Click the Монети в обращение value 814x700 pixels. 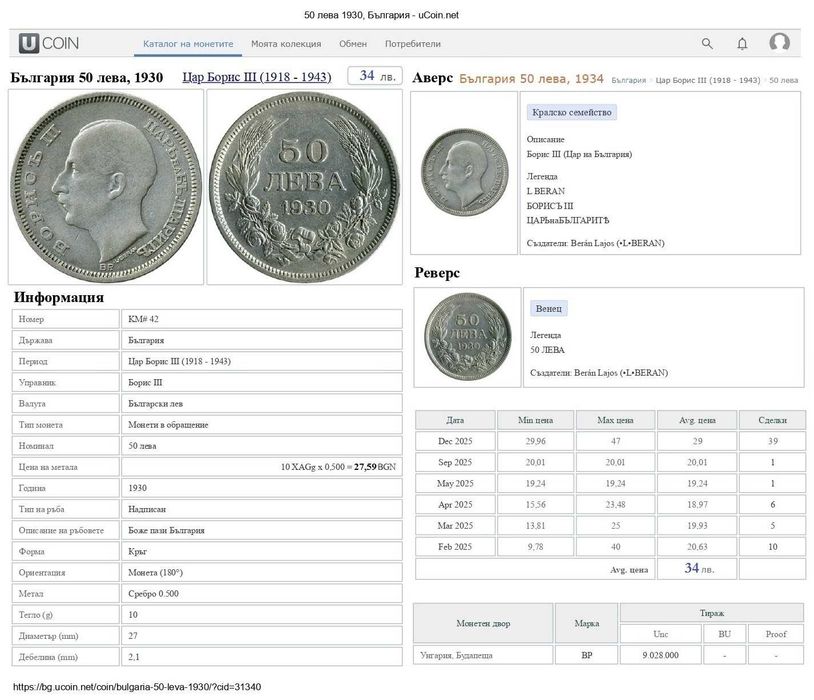point(168,425)
